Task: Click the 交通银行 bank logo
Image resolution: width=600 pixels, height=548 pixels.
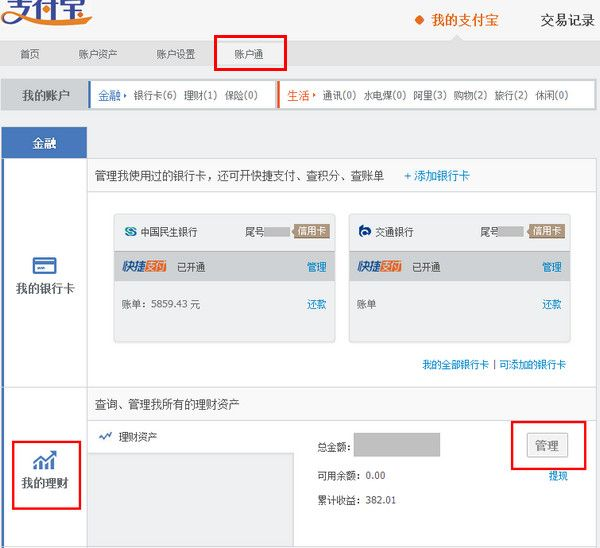Action: pos(365,231)
